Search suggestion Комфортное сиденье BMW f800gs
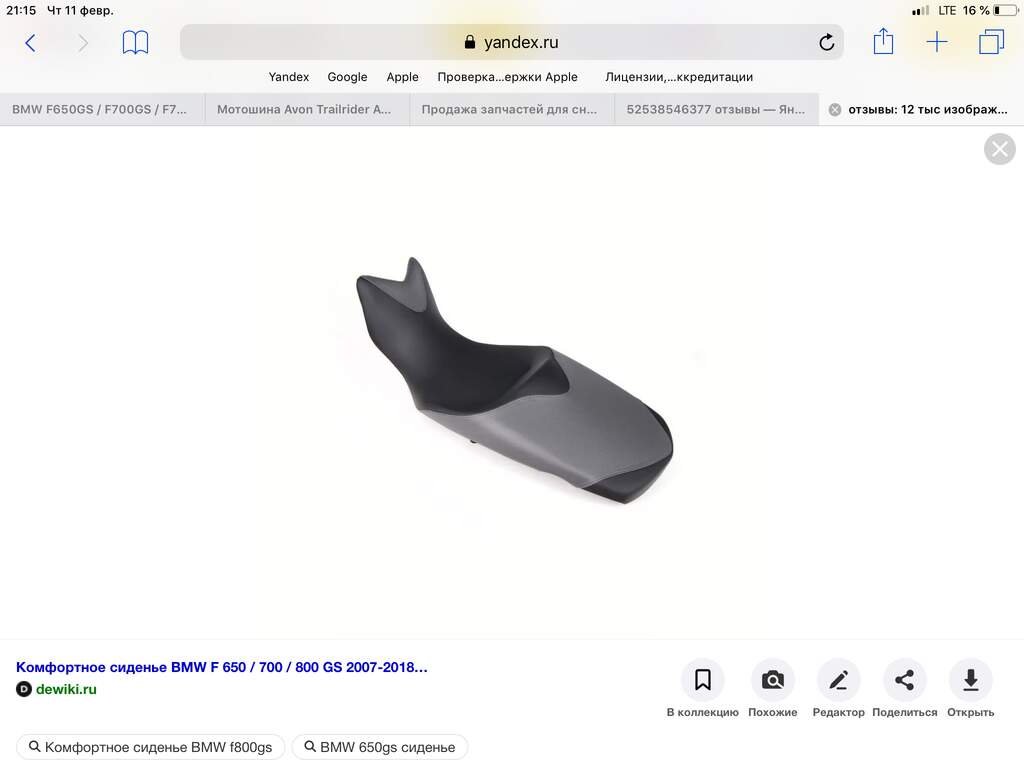 pyautogui.click(x=150, y=747)
